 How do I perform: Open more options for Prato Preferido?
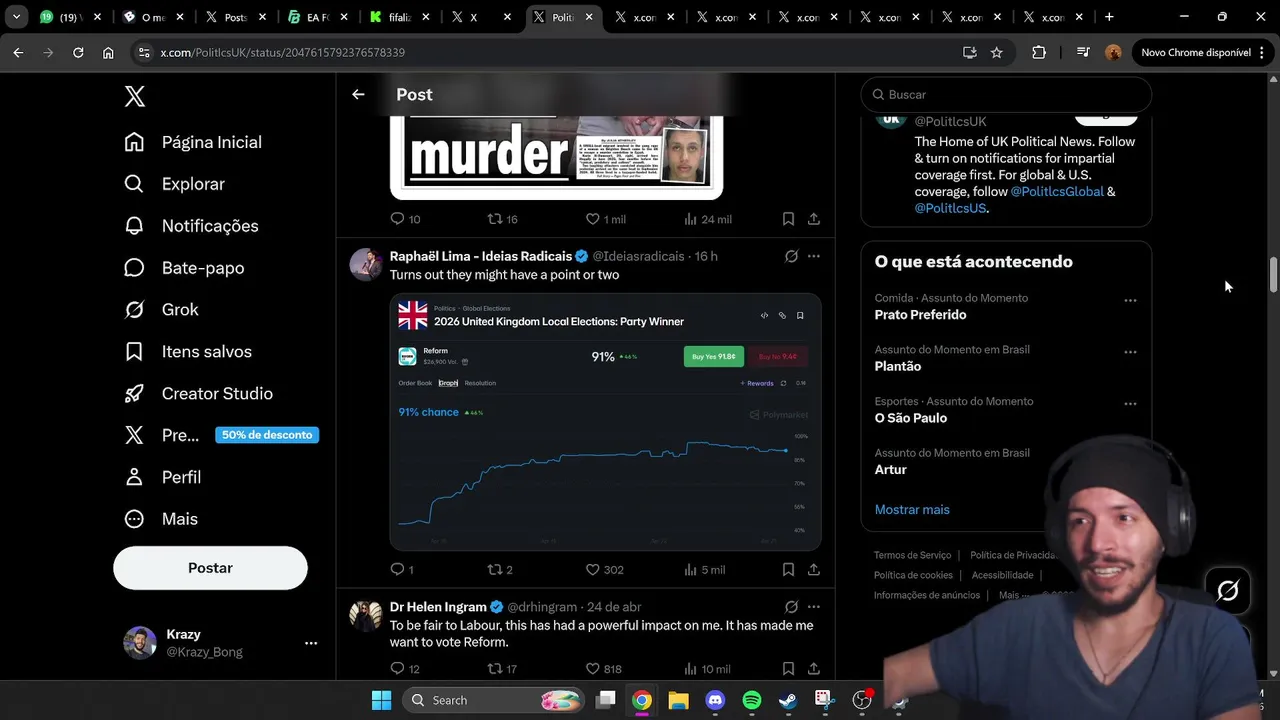click(x=1130, y=300)
